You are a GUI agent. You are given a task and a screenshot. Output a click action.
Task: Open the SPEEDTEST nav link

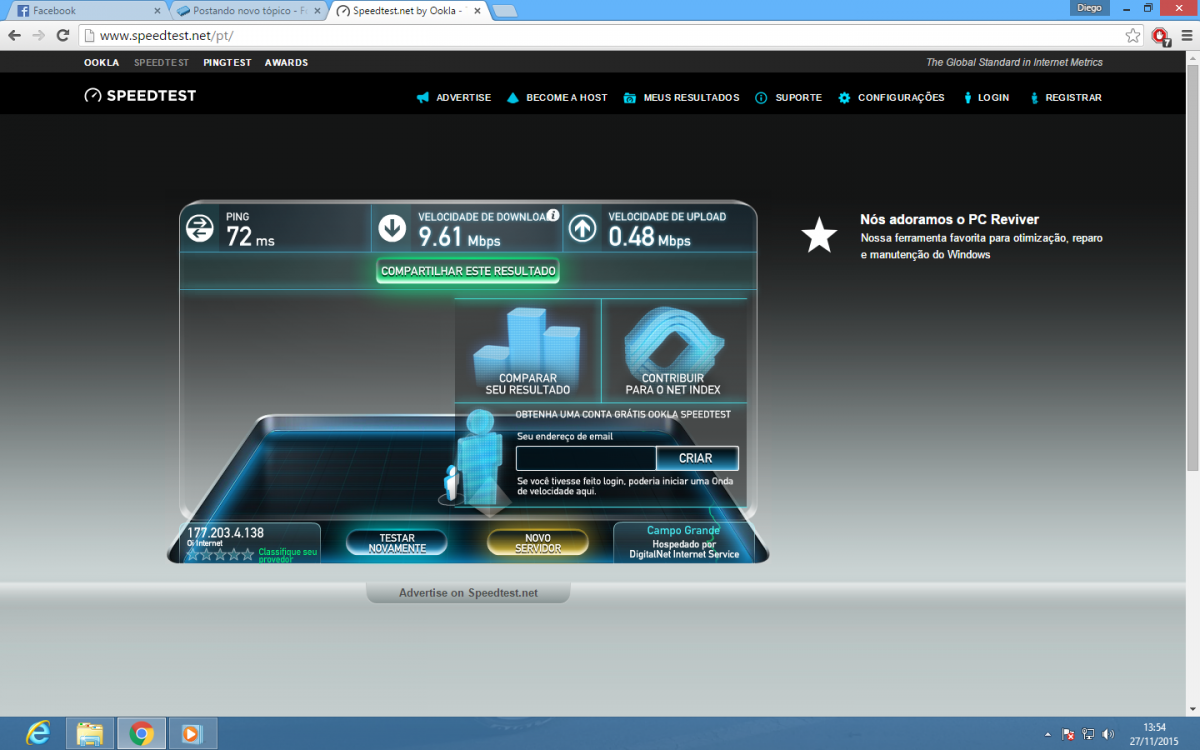[161, 62]
